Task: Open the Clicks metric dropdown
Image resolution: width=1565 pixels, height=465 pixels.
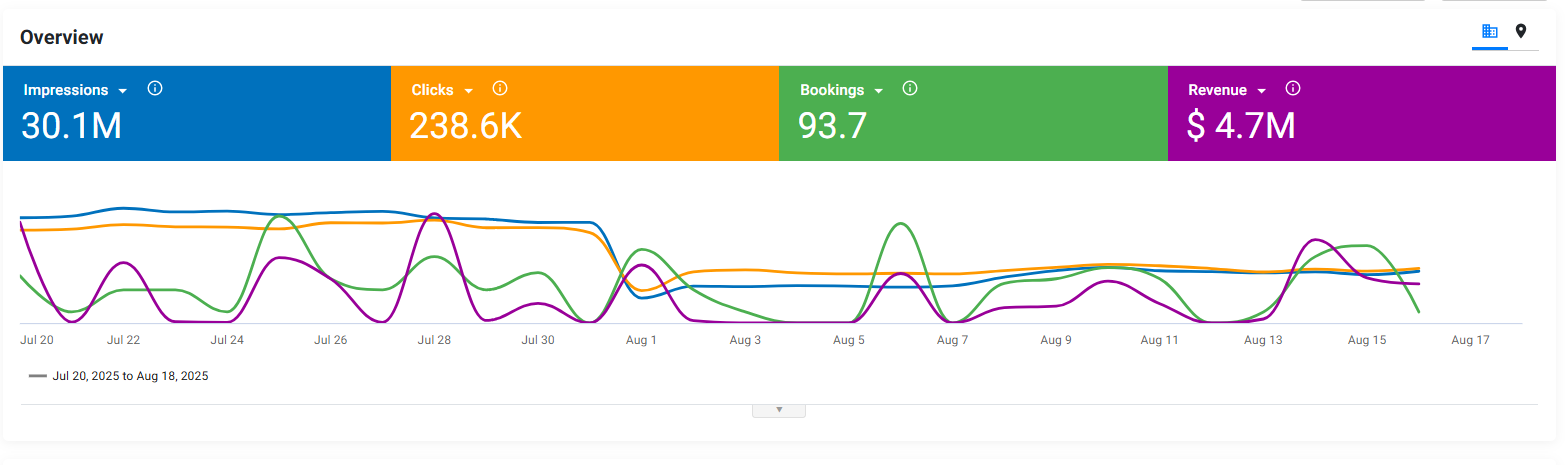Action: click(x=468, y=91)
